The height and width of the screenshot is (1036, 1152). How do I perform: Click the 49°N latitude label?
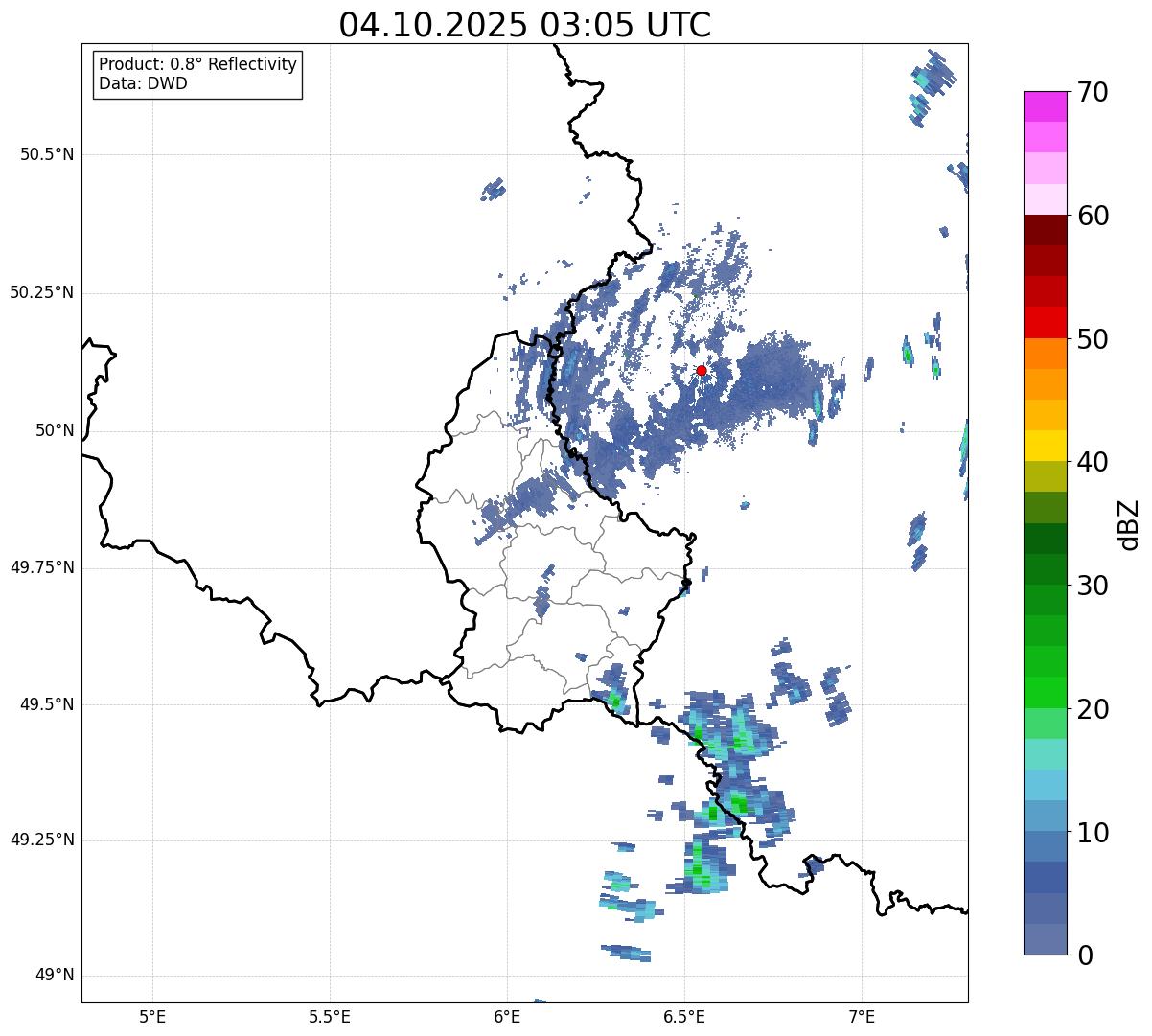[x=55, y=976]
